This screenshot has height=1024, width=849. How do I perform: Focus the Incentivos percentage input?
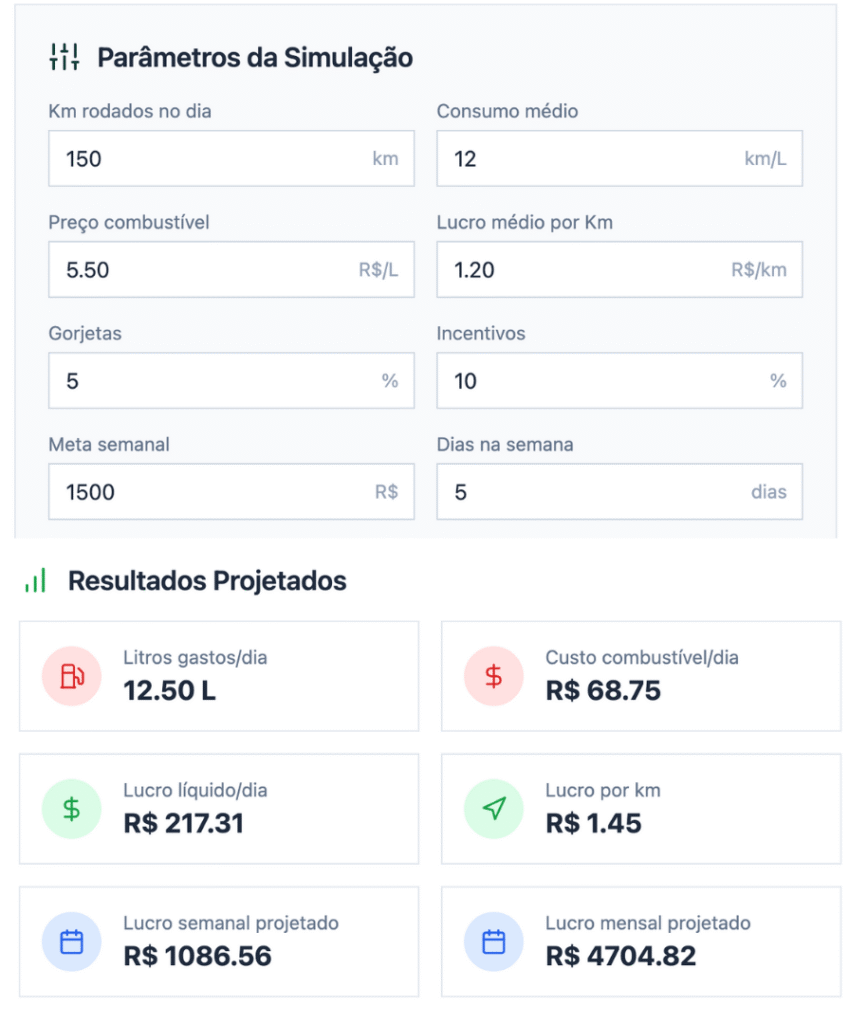click(x=600, y=381)
